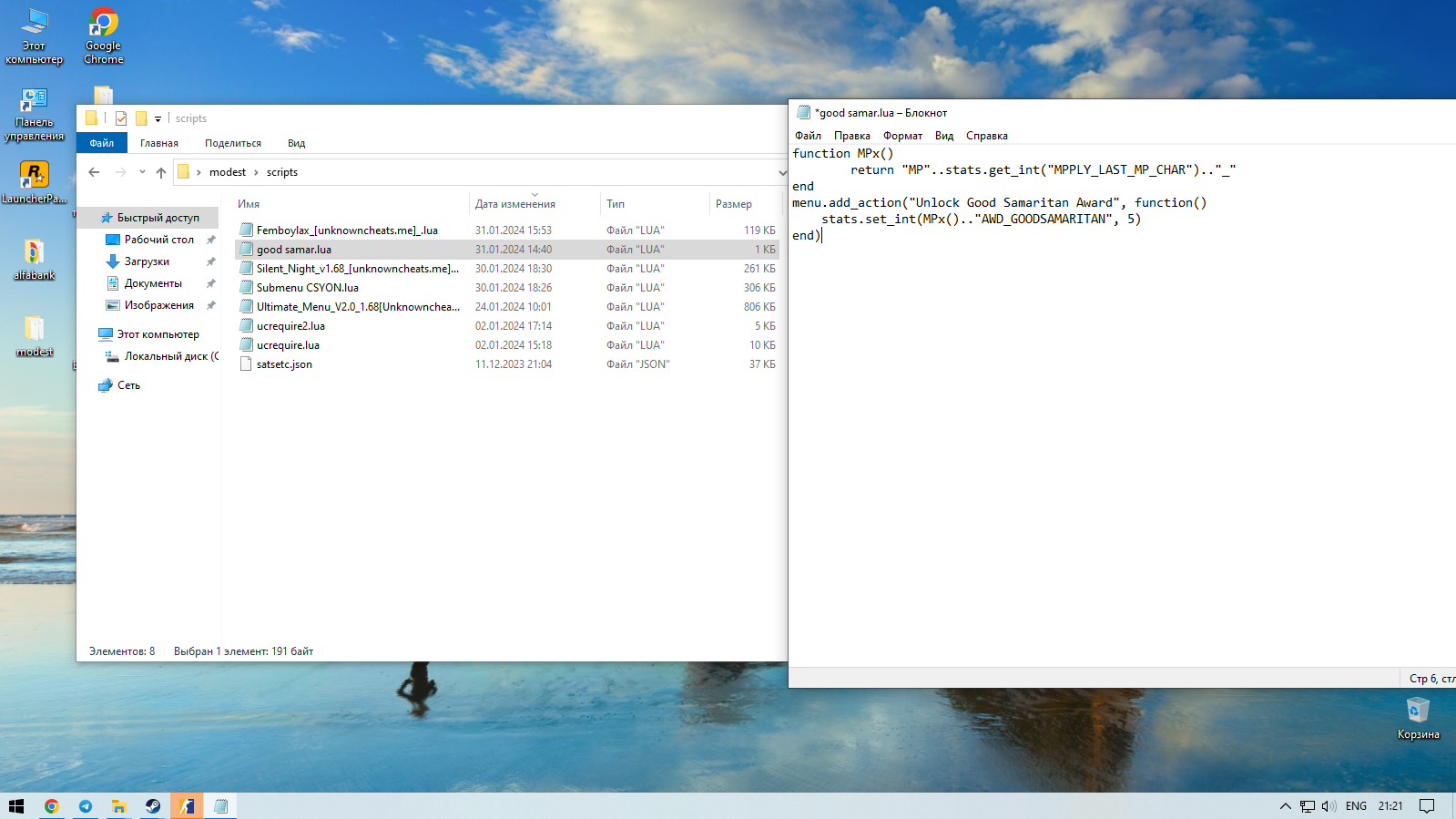The image size is (1456, 819).
Task: Select Этот компьютер in navigation pane
Action: tap(158, 334)
